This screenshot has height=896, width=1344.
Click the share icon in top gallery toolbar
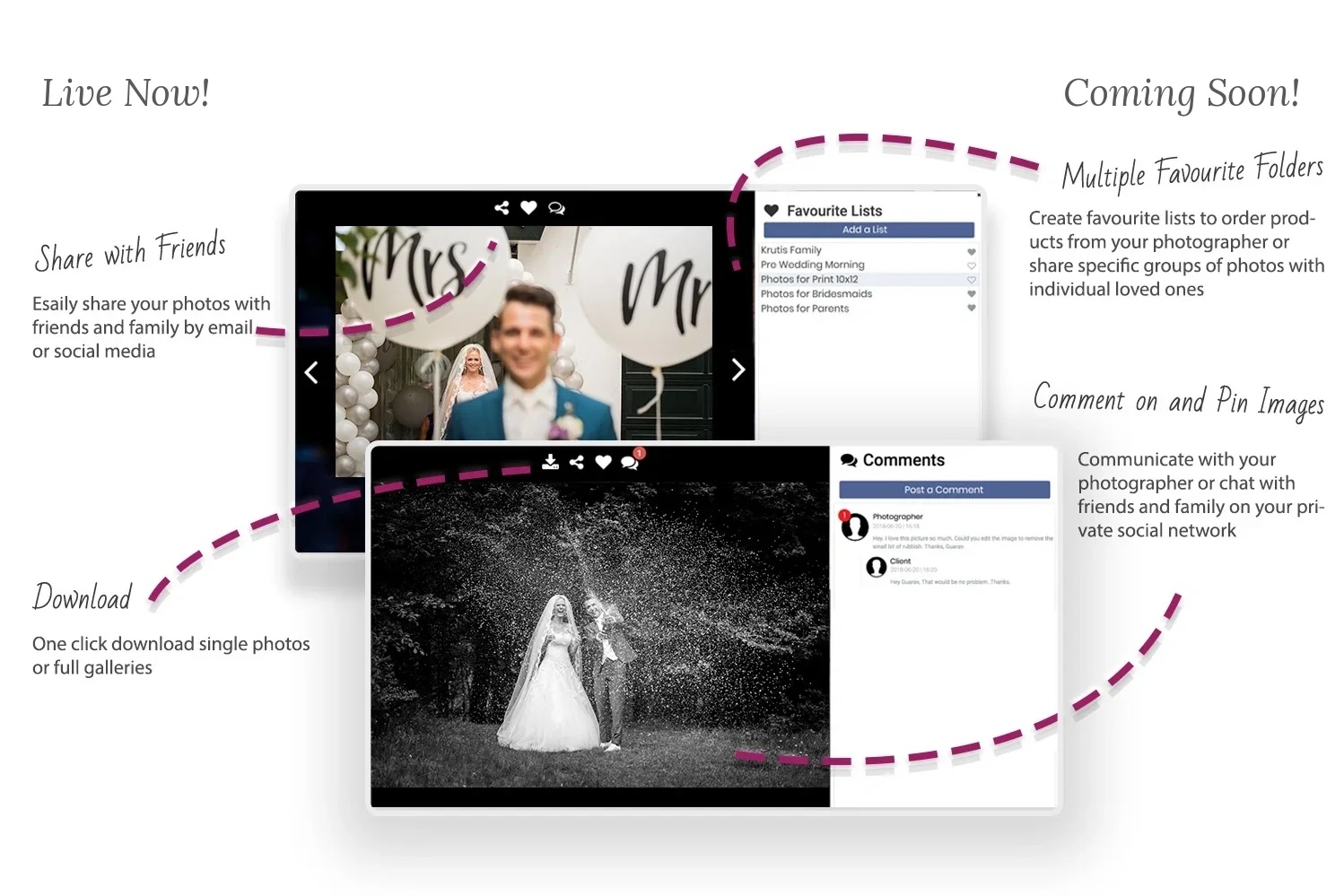502,208
